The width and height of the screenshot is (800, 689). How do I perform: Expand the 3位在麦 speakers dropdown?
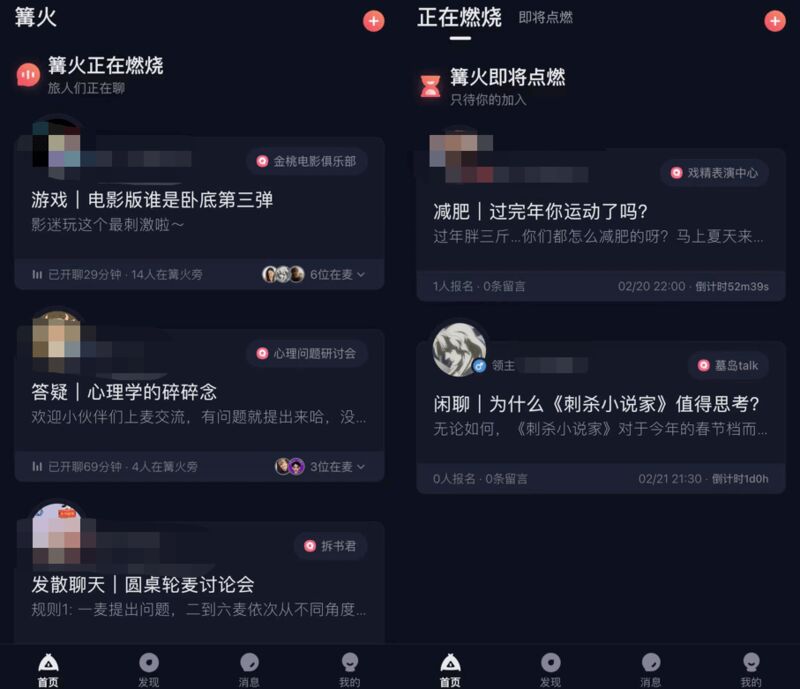point(338,466)
